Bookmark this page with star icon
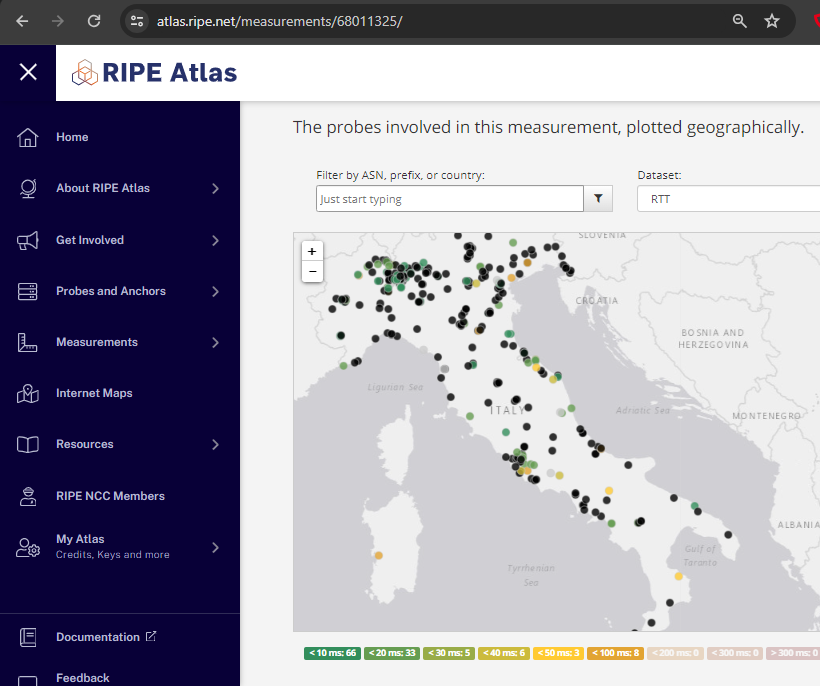The width and height of the screenshot is (820, 686). click(x=772, y=21)
